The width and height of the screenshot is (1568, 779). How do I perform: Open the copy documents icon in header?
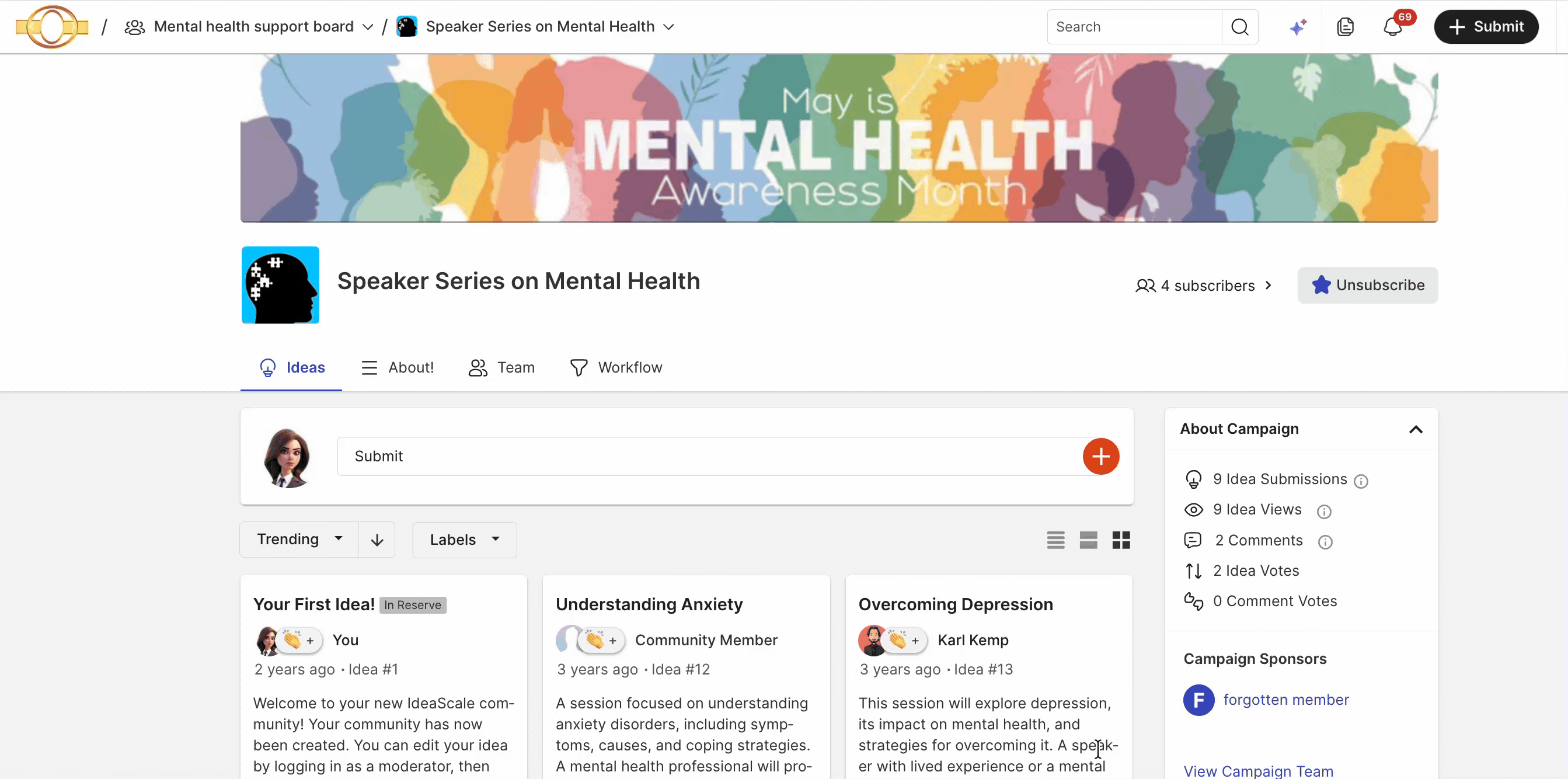(x=1345, y=27)
